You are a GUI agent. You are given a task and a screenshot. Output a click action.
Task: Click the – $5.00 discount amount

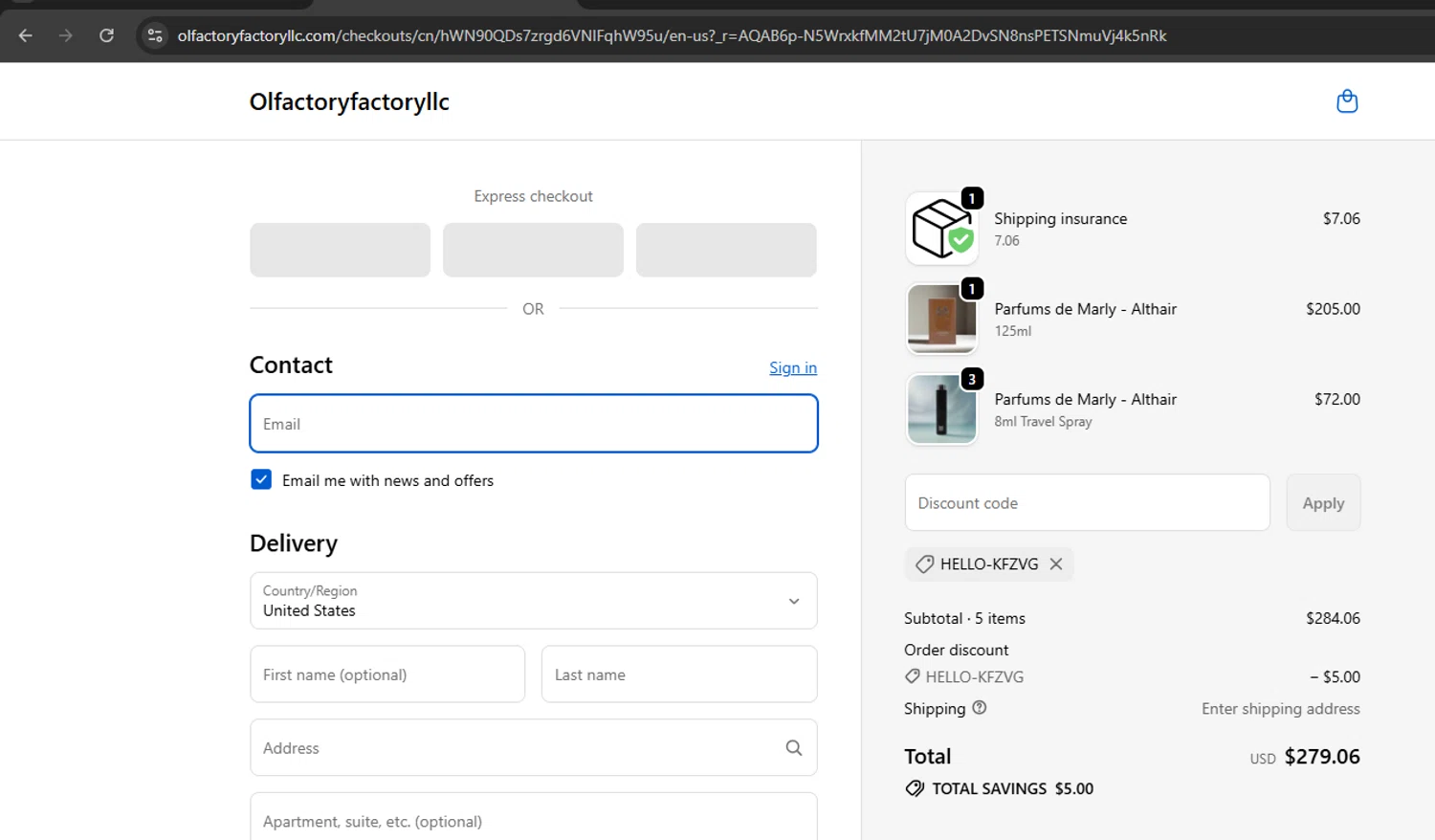(1336, 676)
